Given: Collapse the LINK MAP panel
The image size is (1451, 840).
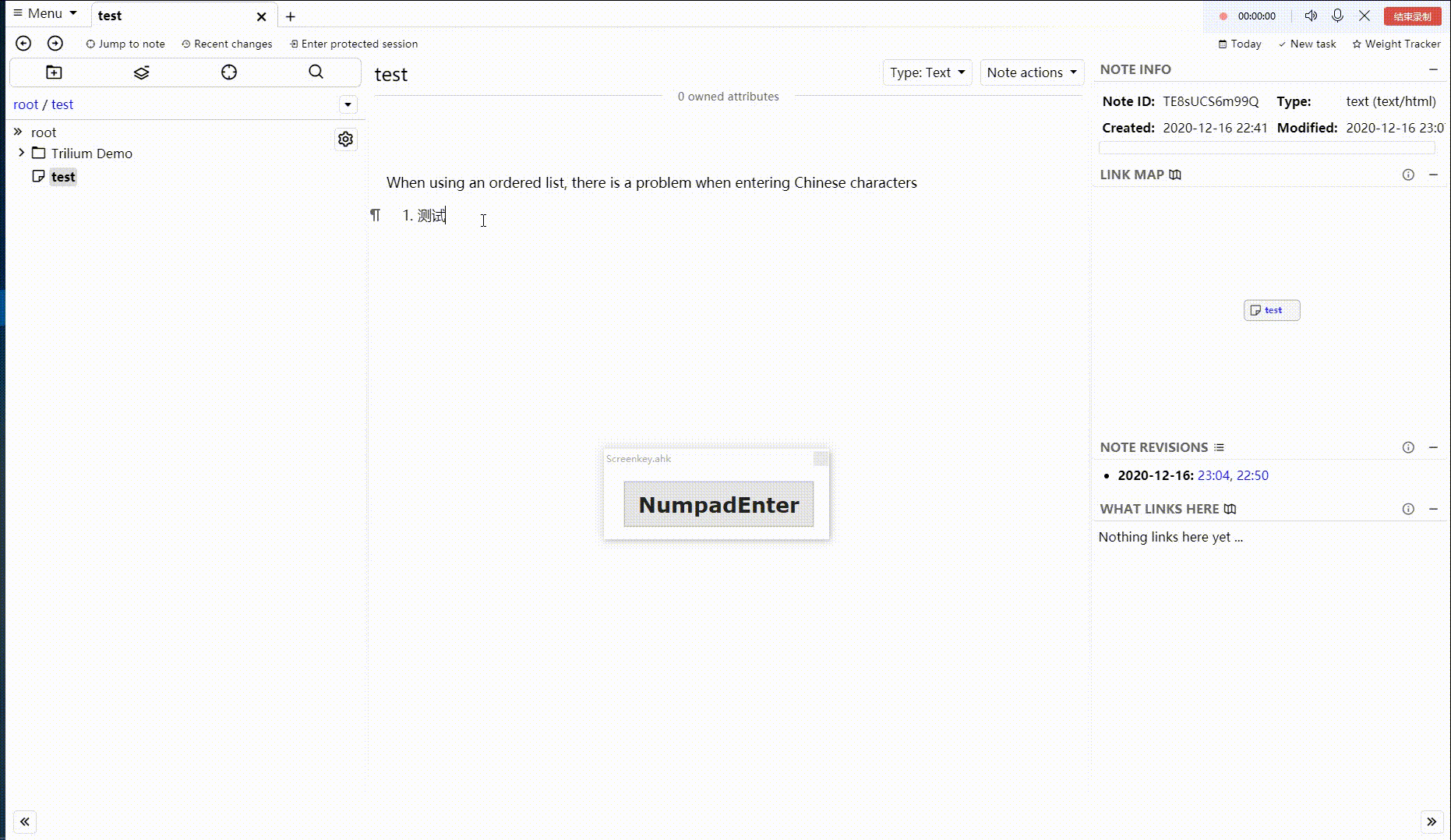Looking at the screenshot, I should [x=1435, y=175].
